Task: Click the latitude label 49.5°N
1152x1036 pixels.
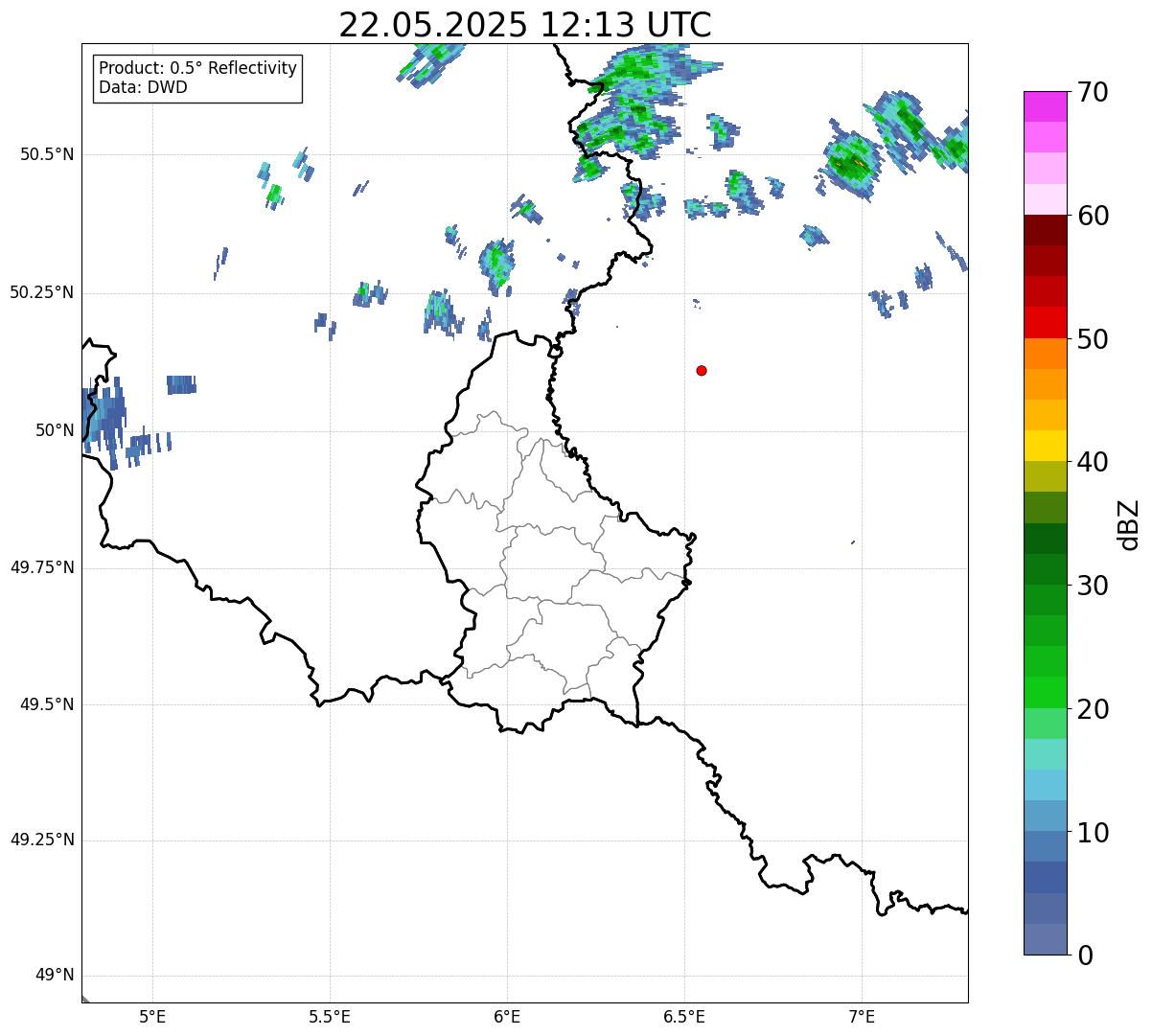Action: 47,704
